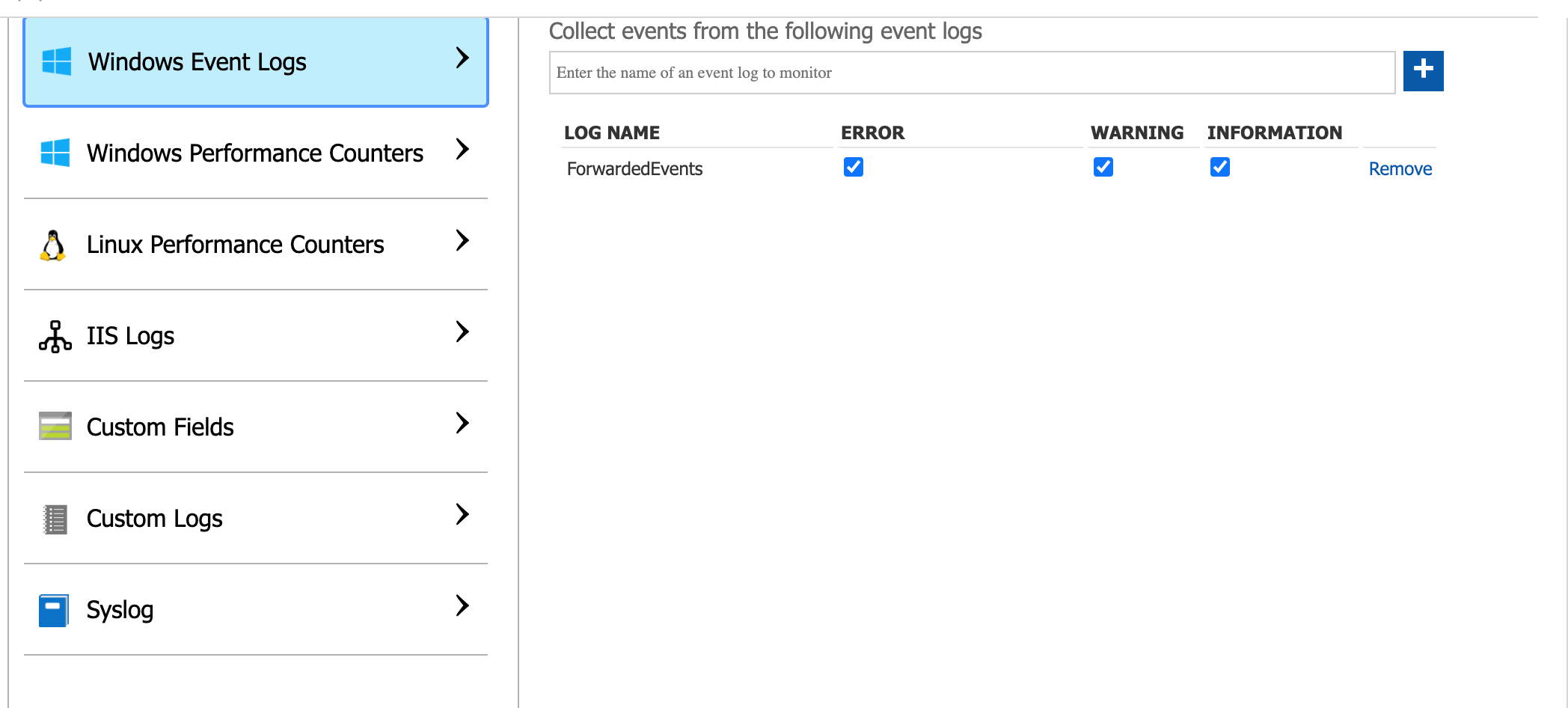Select the ForwardedEvents log name
Screen dimensions: 1568x708
pos(634,169)
